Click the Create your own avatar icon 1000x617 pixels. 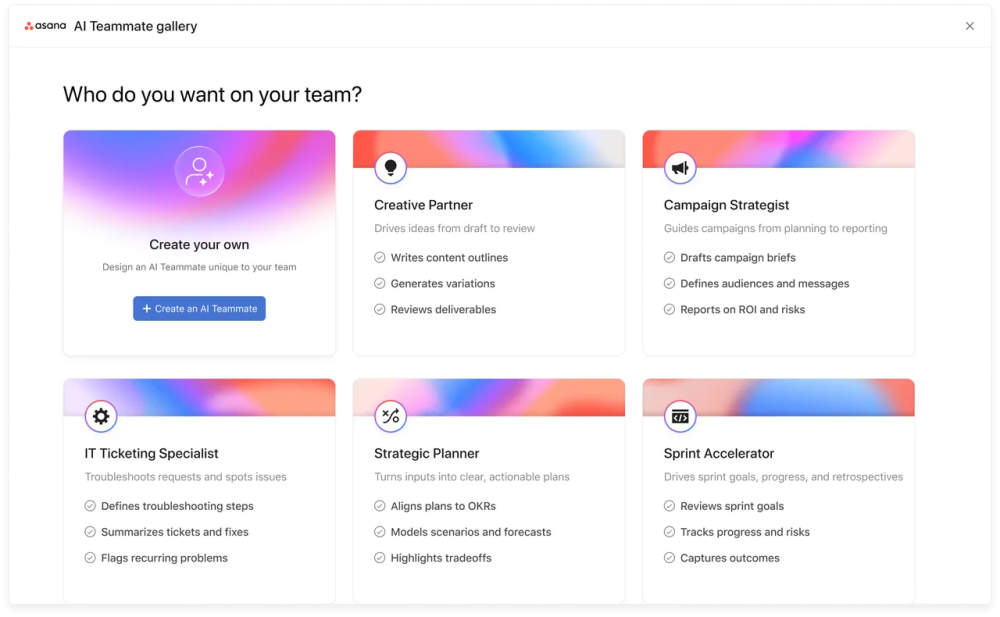(x=199, y=171)
